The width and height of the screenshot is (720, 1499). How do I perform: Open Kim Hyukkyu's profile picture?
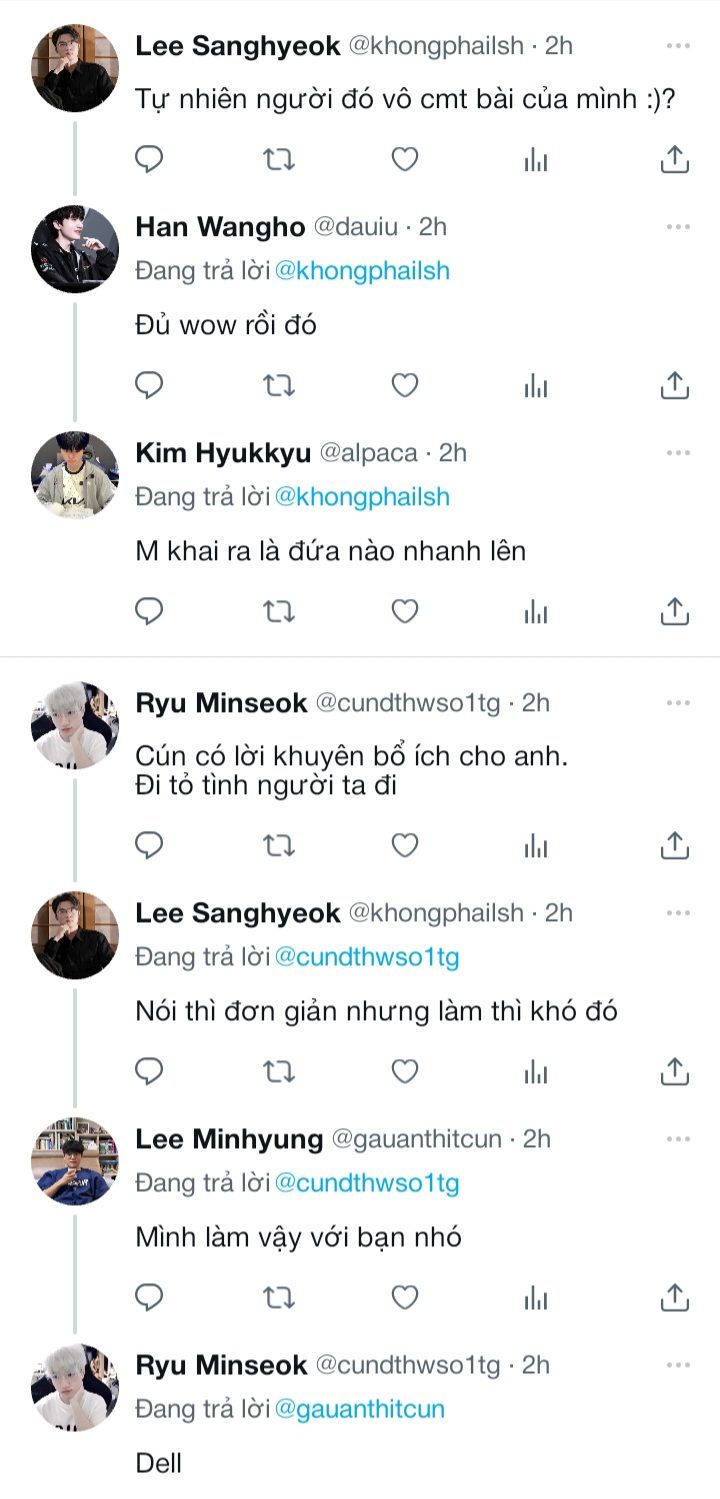[75, 475]
